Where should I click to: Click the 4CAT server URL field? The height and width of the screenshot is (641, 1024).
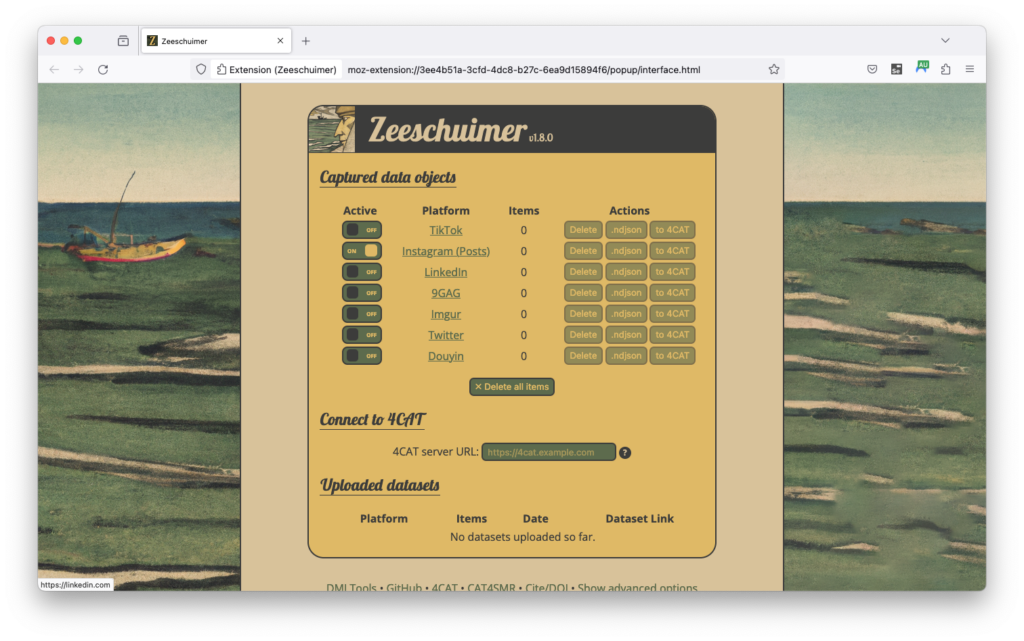(x=548, y=452)
